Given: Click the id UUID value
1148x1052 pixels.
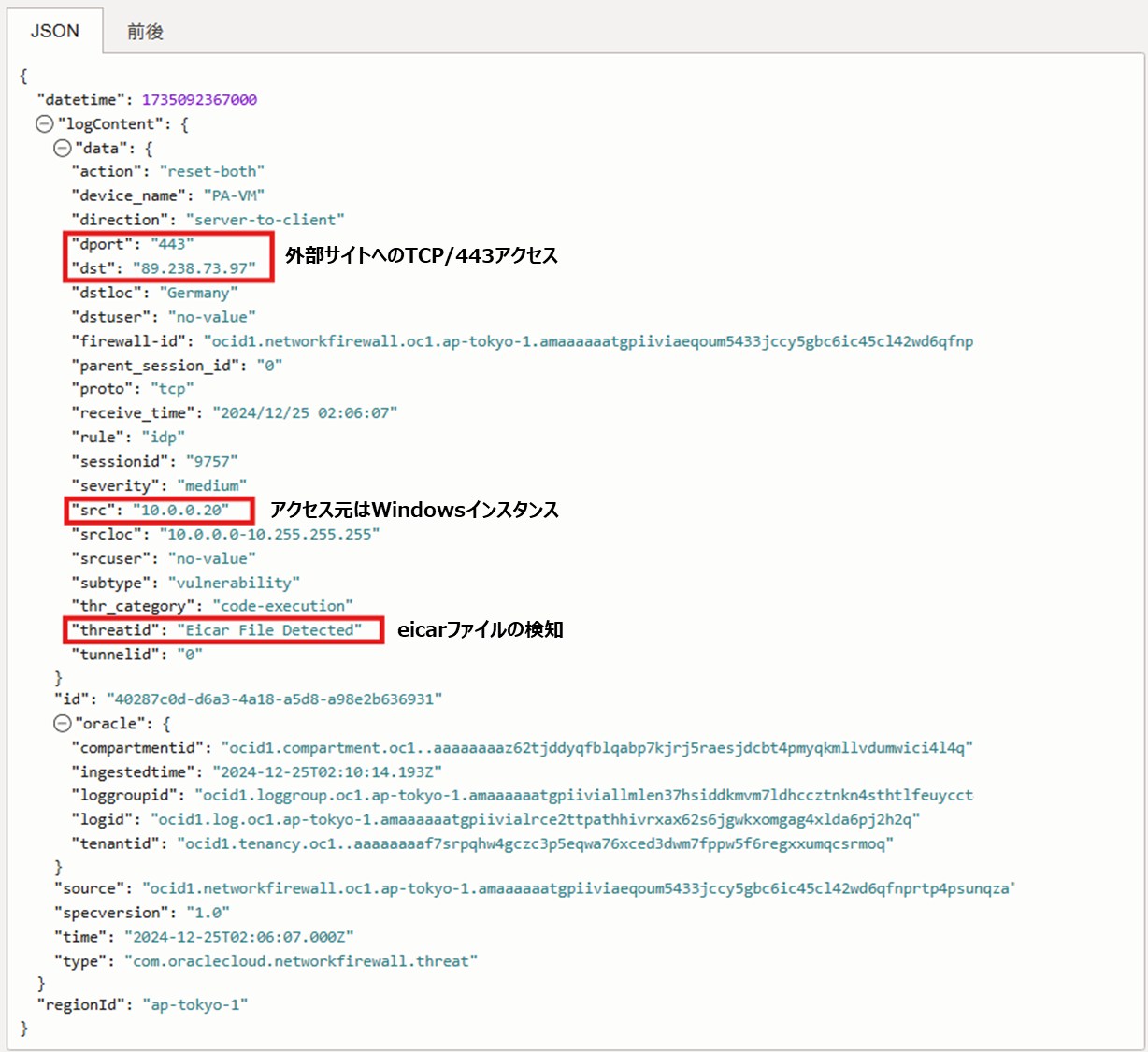Looking at the screenshot, I should pyautogui.click(x=274, y=699).
